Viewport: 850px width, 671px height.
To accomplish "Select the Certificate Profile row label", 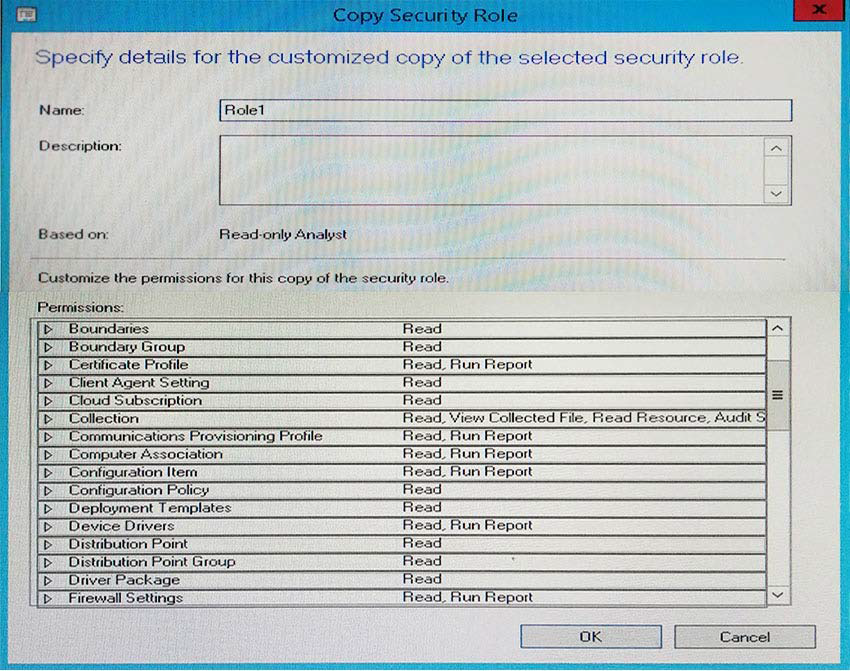I will (128, 364).
